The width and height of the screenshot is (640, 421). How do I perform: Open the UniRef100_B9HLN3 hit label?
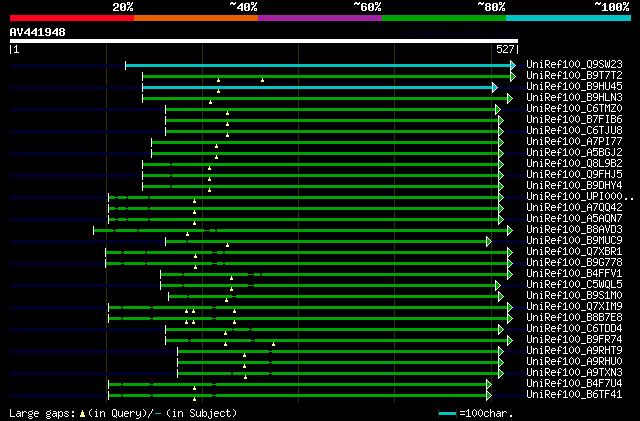tap(574, 98)
